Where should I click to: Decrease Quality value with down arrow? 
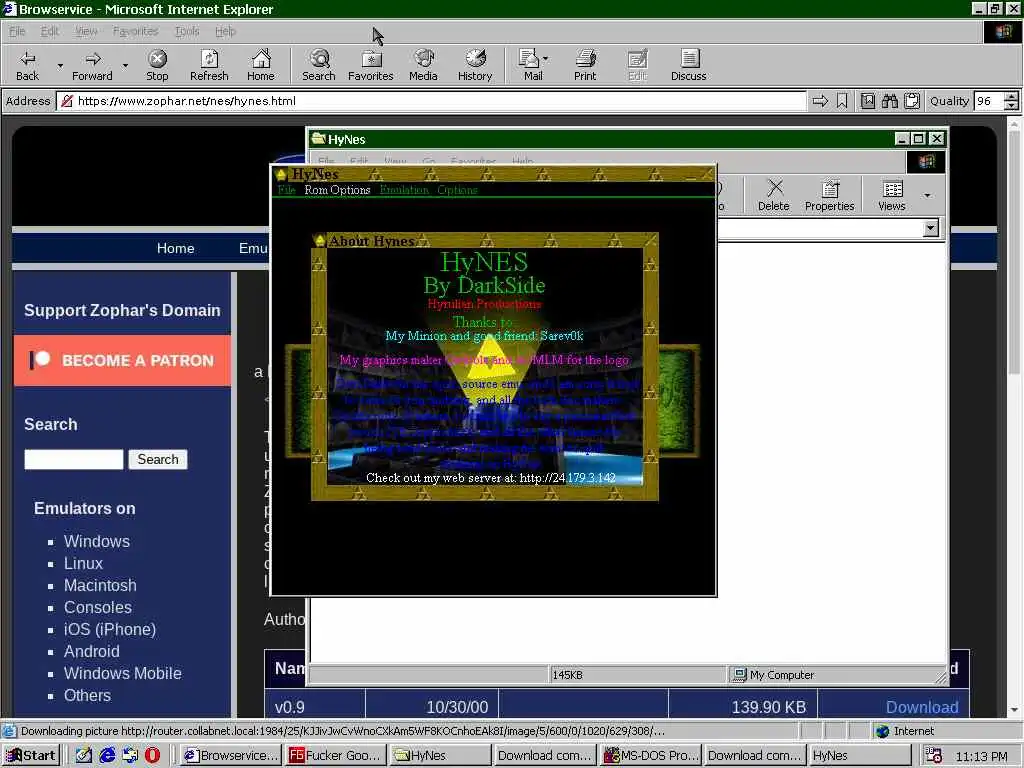pyautogui.click(x=1012, y=106)
